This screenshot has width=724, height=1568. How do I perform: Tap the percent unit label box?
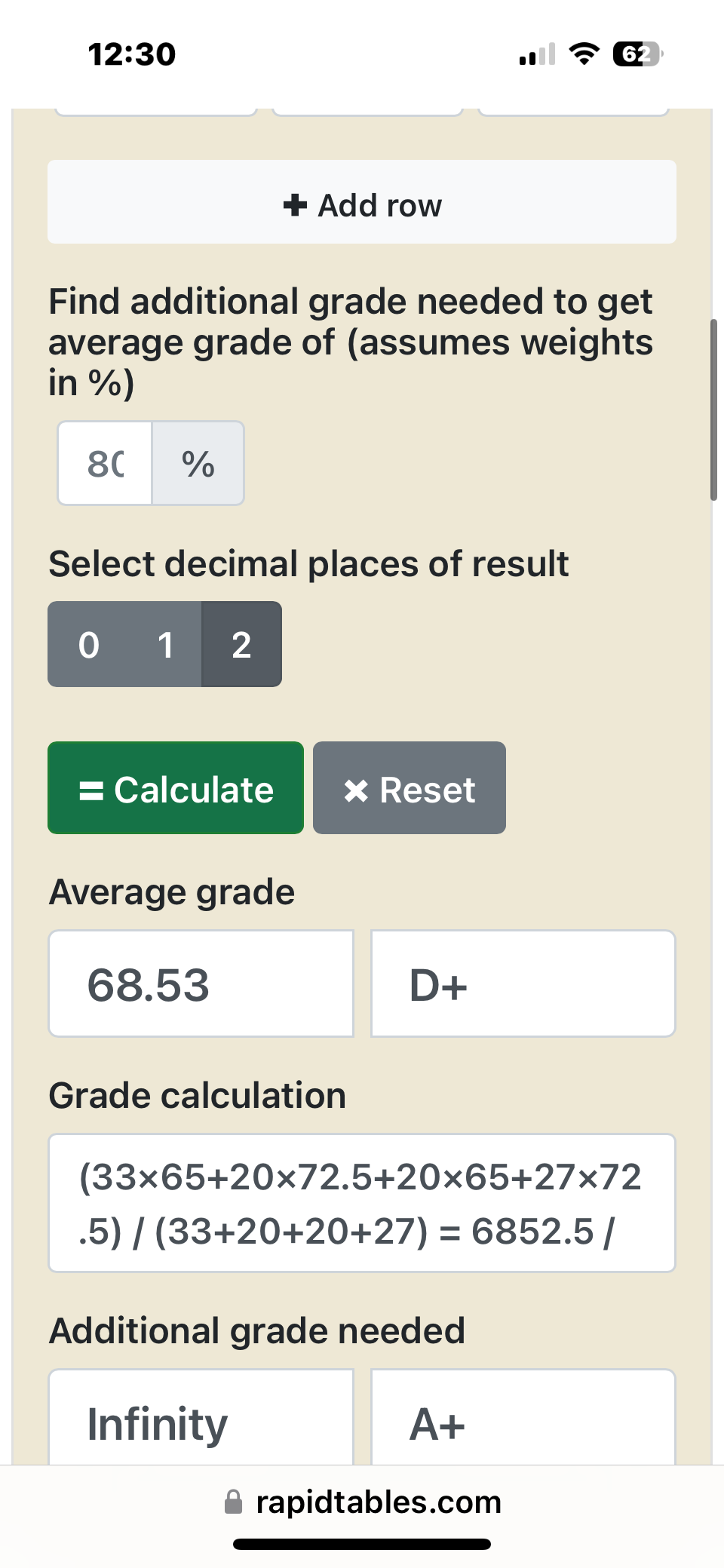point(198,463)
